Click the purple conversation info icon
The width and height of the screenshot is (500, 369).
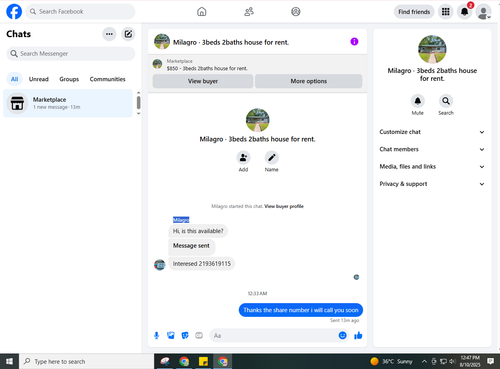point(354,42)
